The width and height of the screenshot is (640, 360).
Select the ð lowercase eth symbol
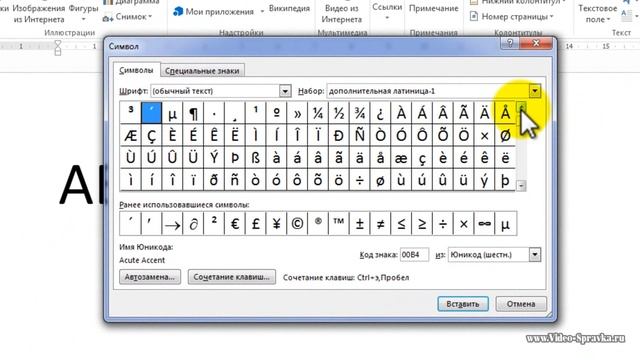click(x=214, y=180)
